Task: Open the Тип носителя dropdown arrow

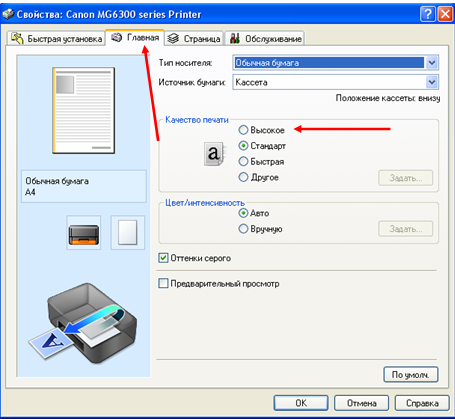Action: (432, 63)
